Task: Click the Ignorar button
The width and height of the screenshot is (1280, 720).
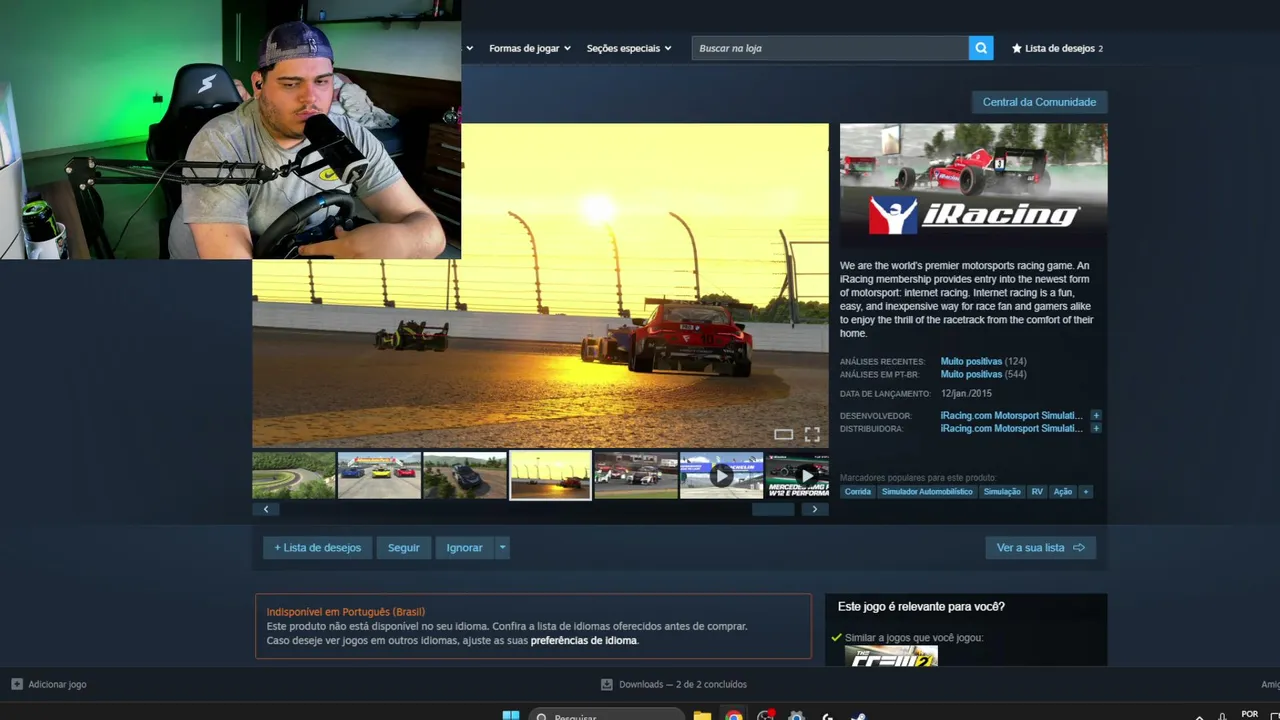Action: pos(465,548)
